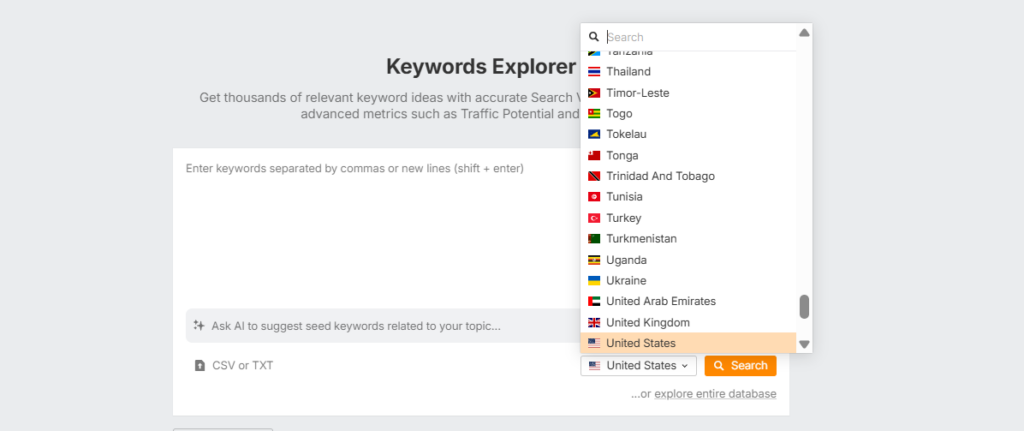This screenshot has height=431, width=1024.
Task: Click CSV or TXT upload option
Action: 234,366
